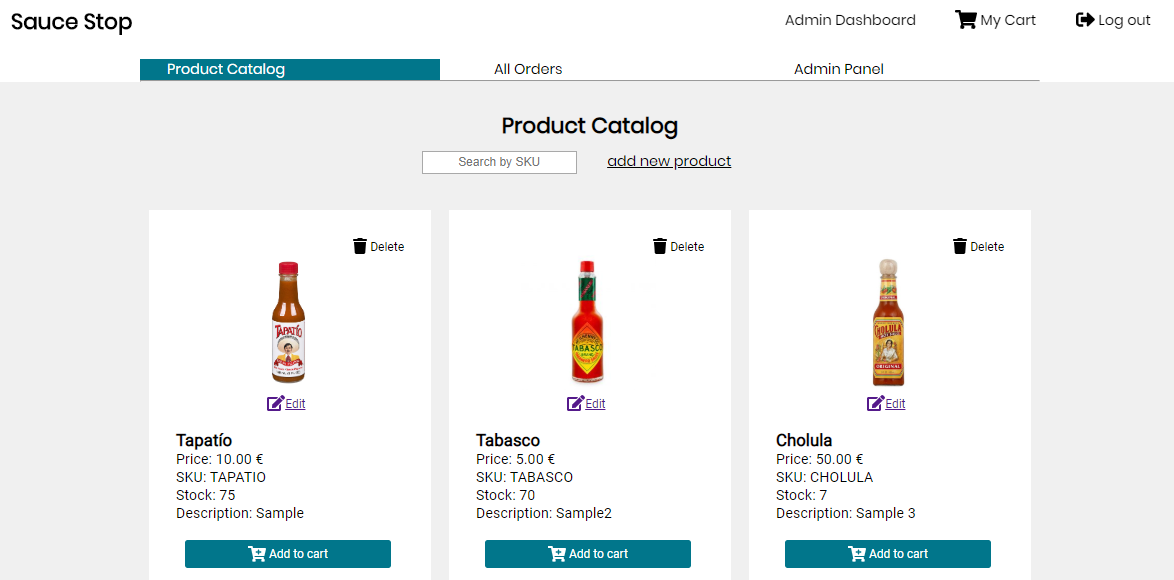Click the edit pencil icon for Cholula

[875, 404]
